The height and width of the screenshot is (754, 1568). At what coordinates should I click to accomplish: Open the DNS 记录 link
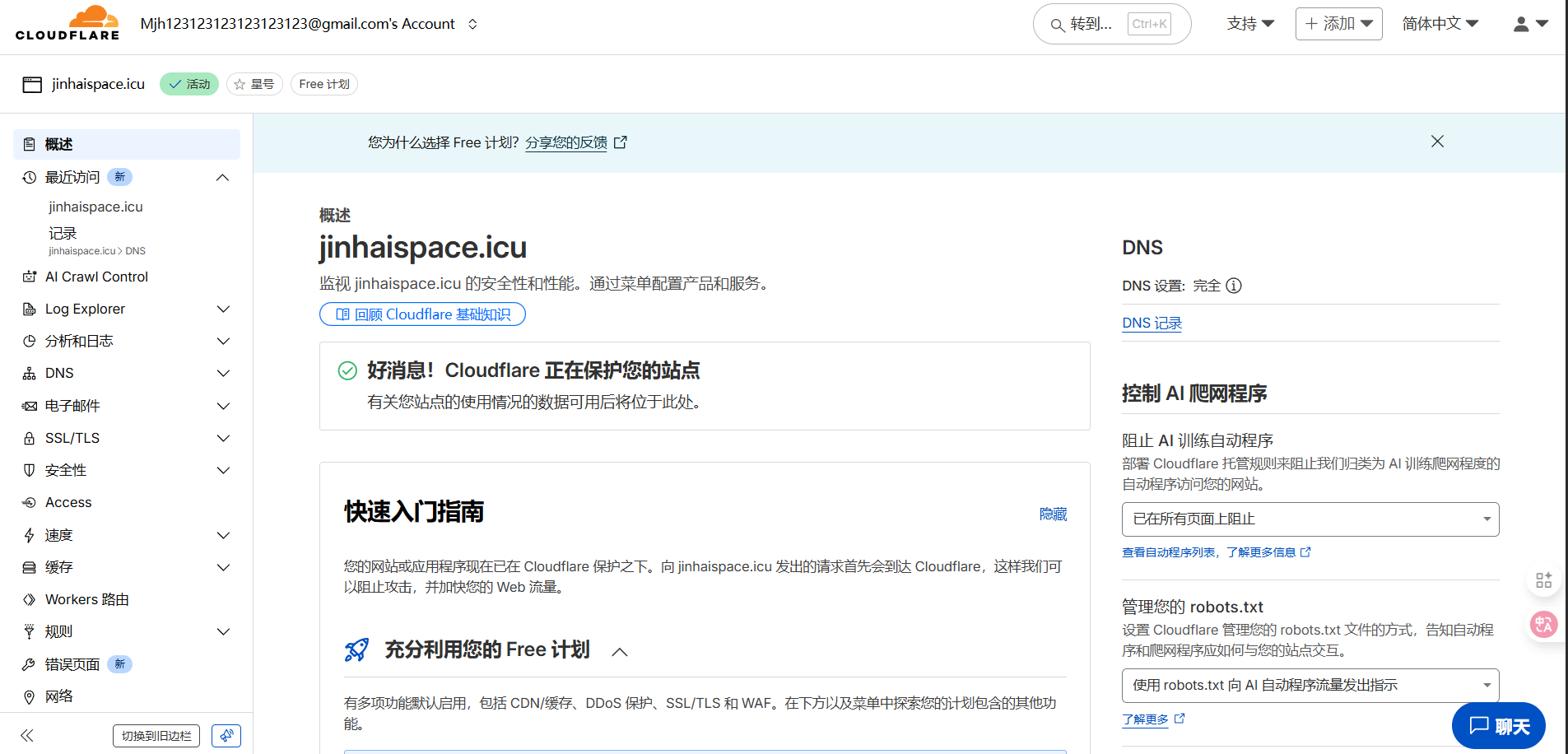[1152, 323]
